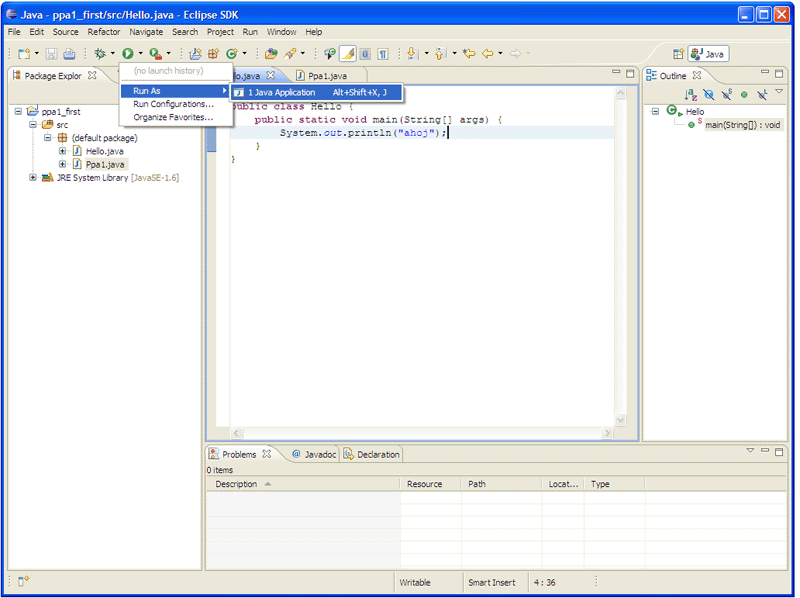Open the Debug dropdown arrow
Image resolution: width=800 pixels, height=598 pixels.
112,54
